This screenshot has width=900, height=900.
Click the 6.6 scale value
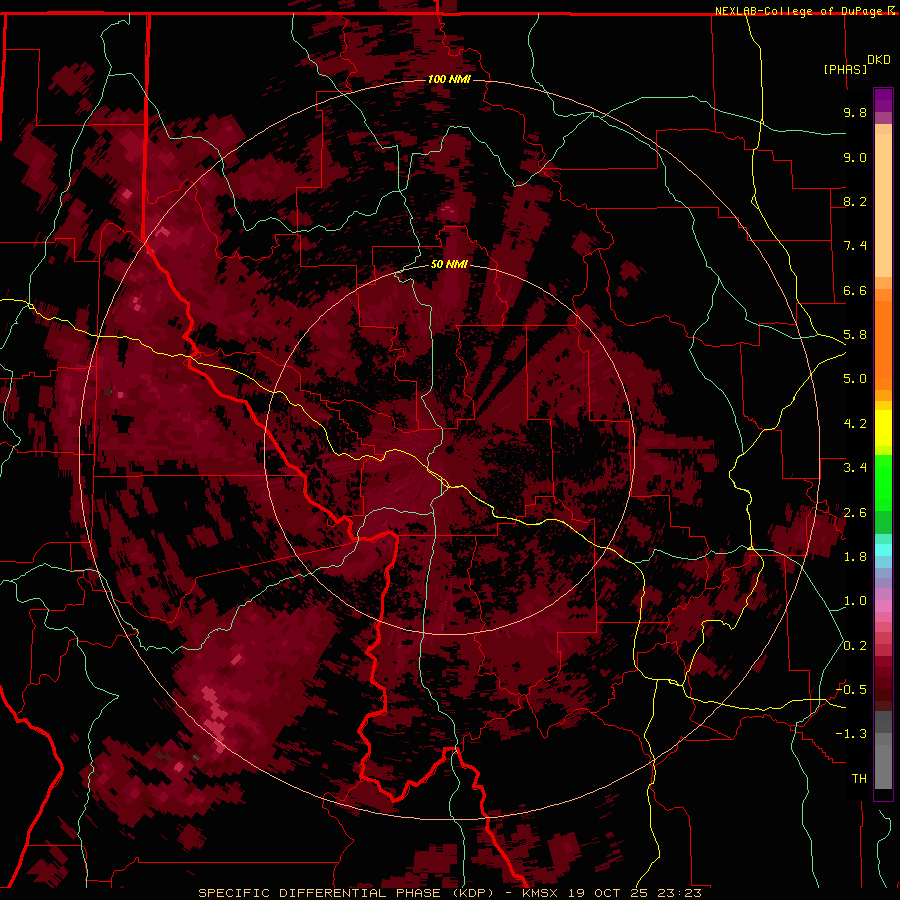click(855, 290)
